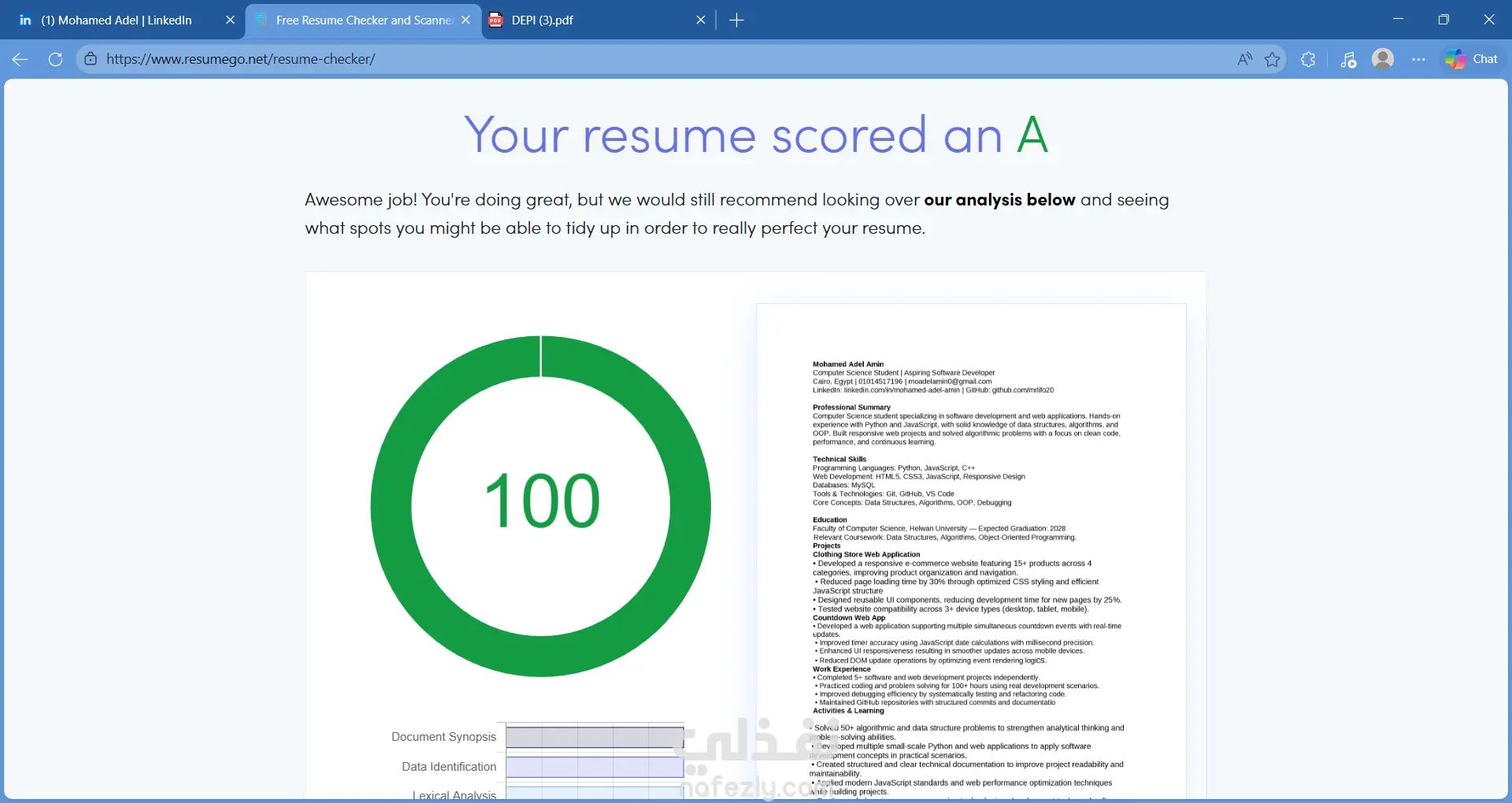Click the 'our analysis below' bold text
This screenshot has height=803, width=1512.
tap(999, 200)
